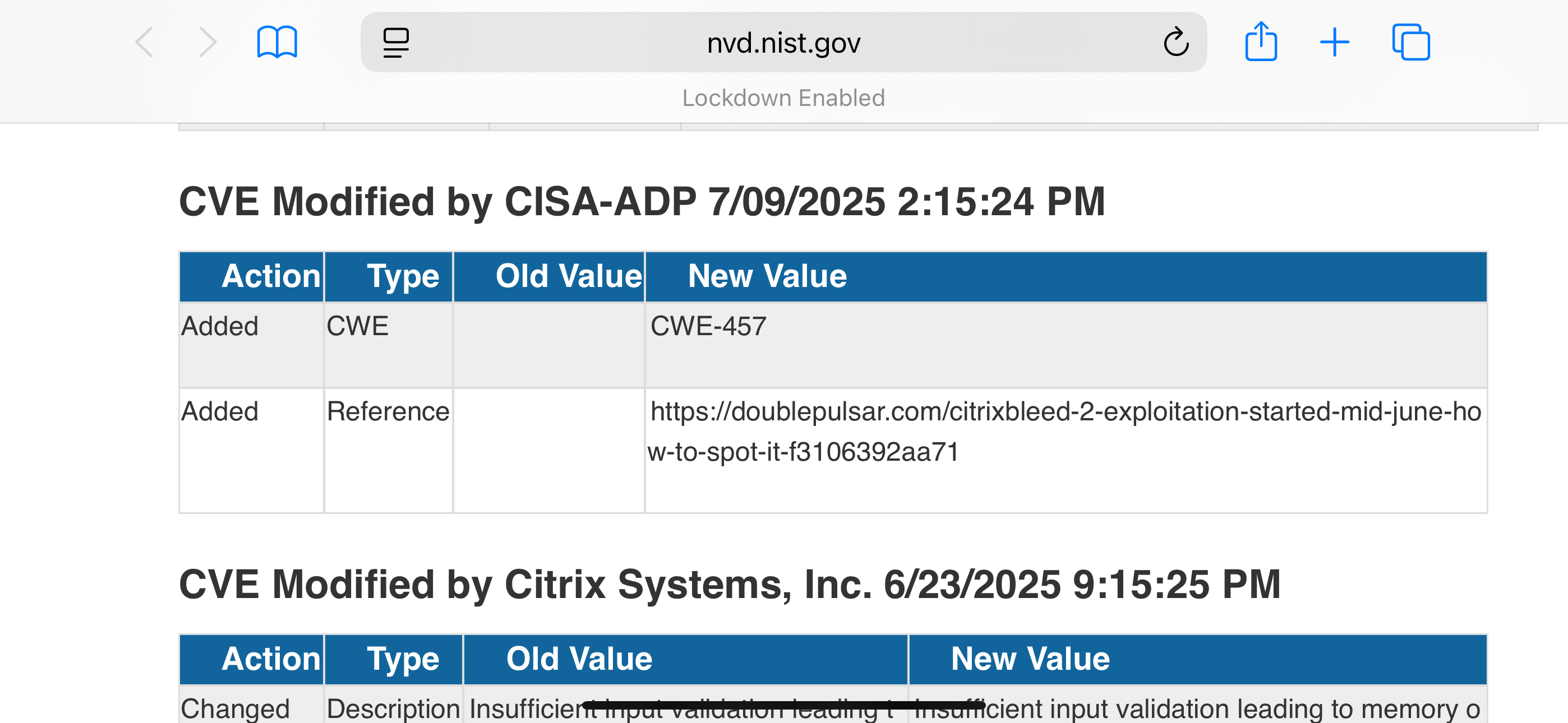Tap the nvd.nist.gov address field
The height and width of the screenshot is (723, 1568).
783,43
